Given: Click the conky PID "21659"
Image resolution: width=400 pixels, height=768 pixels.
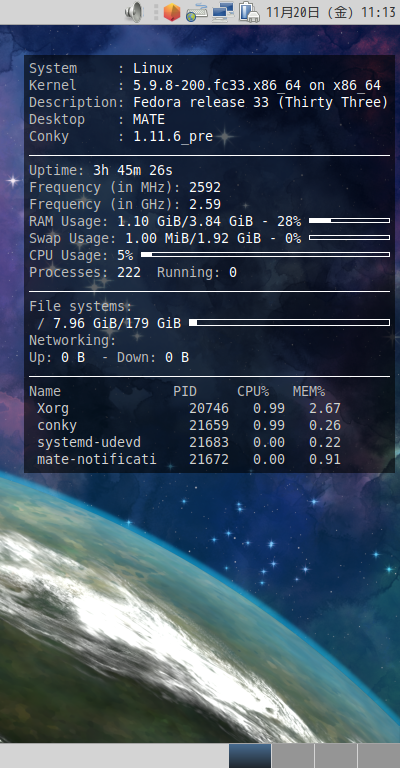Looking at the screenshot, I should [x=209, y=425].
